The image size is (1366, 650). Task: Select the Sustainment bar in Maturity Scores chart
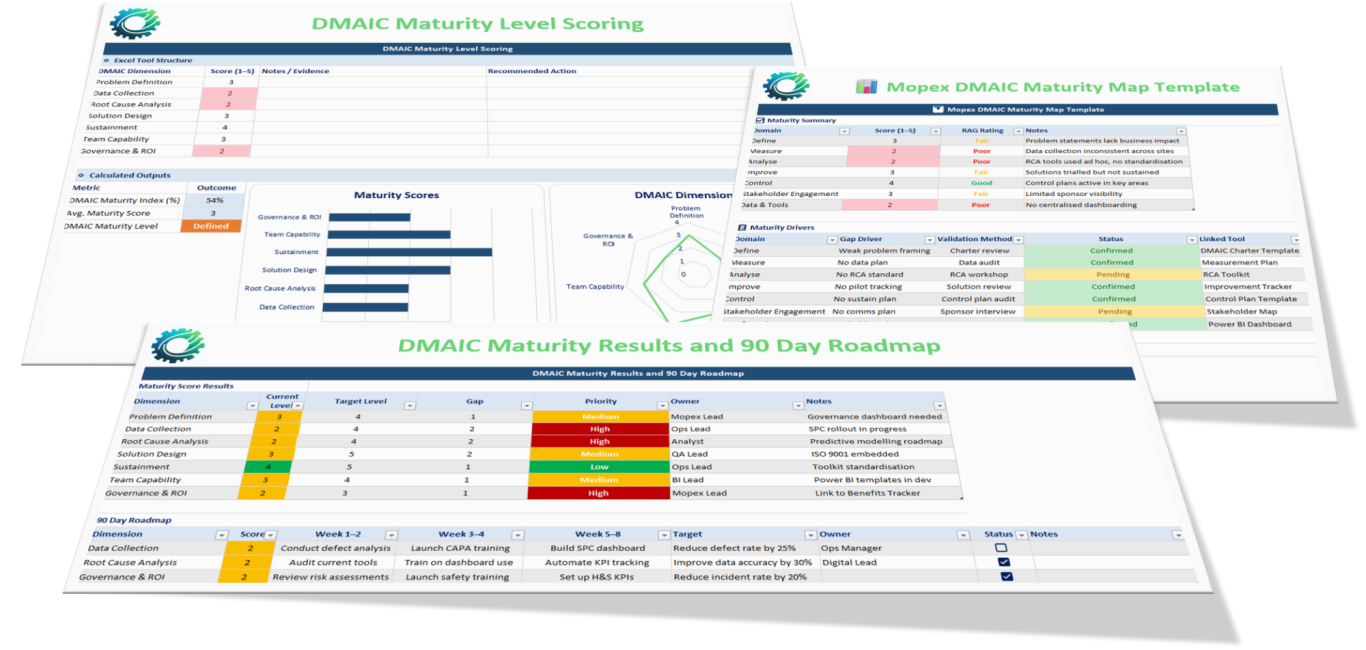(410, 252)
